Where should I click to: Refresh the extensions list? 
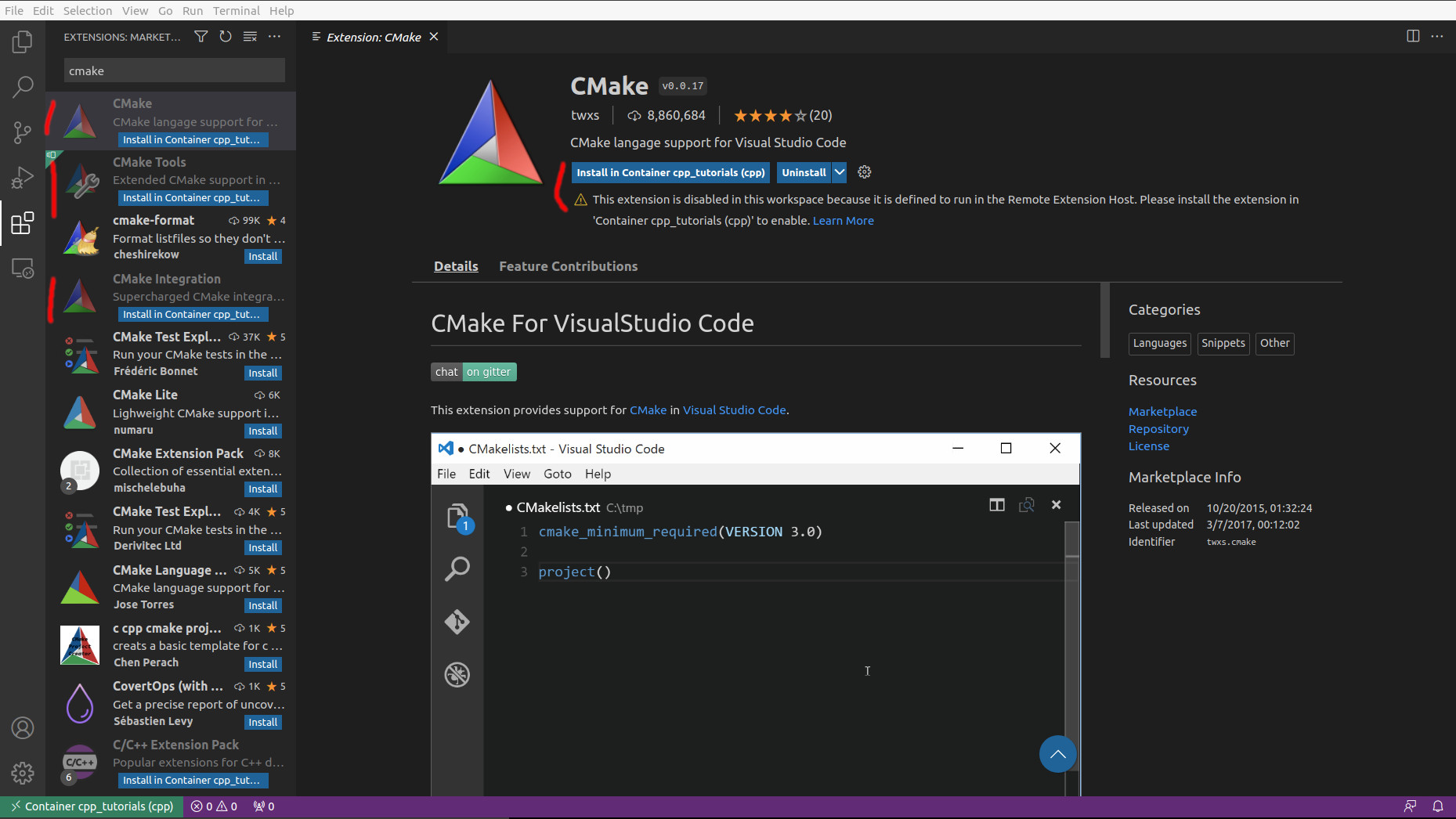[x=226, y=37]
